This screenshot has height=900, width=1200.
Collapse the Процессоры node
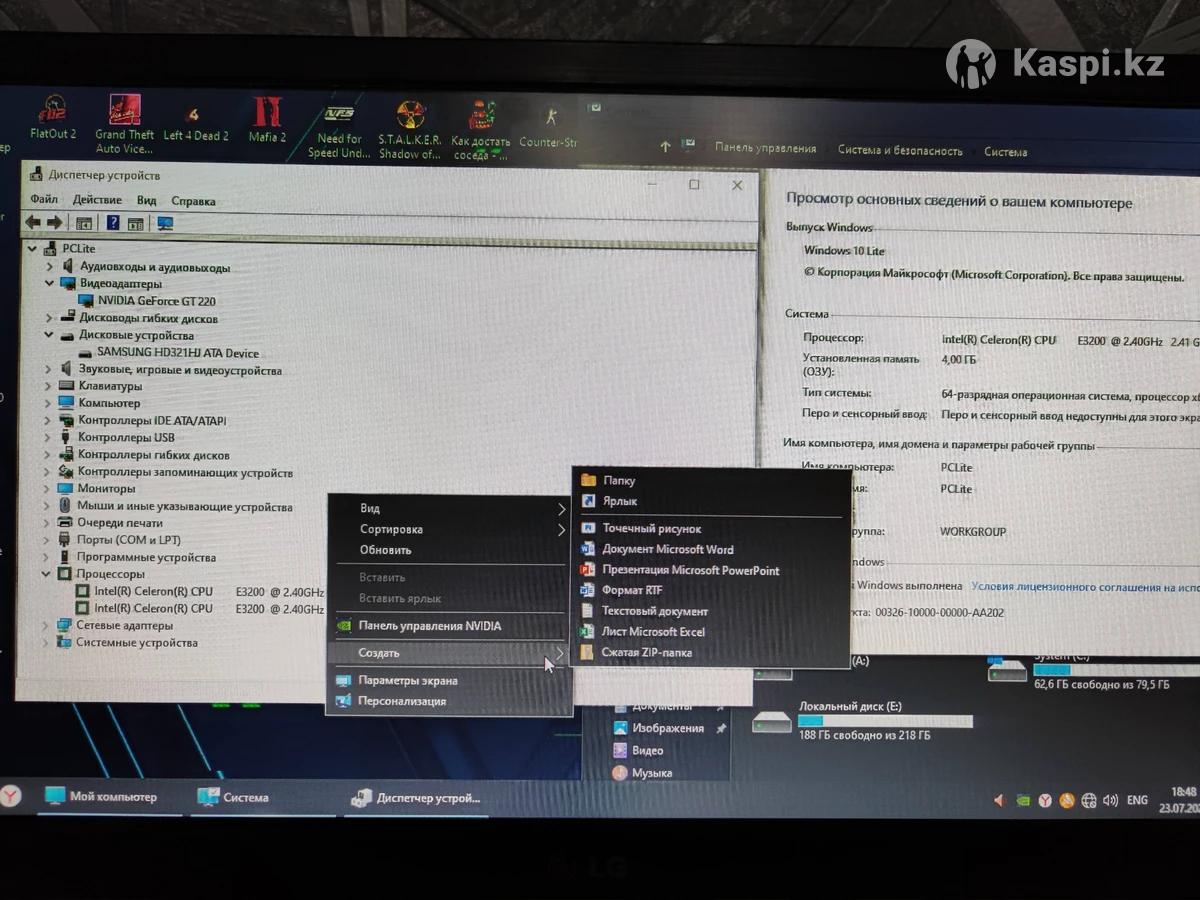tap(46, 574)
